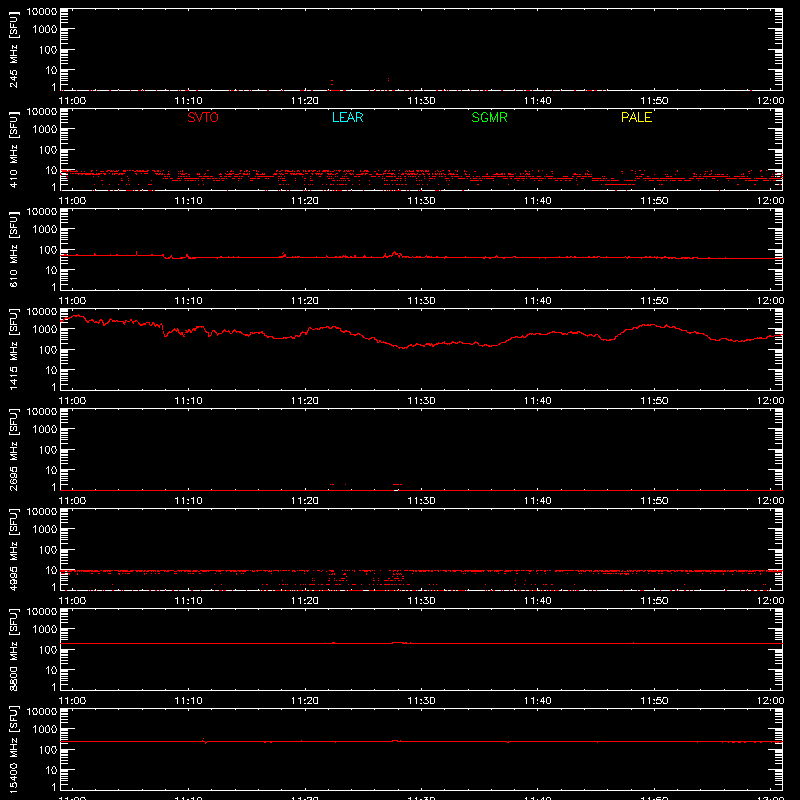Image resolution: width=800 pixels, height=800 pixels.
Task: Click the 10 tick of 15400 MHz plot
Action: tap(52, 770)
